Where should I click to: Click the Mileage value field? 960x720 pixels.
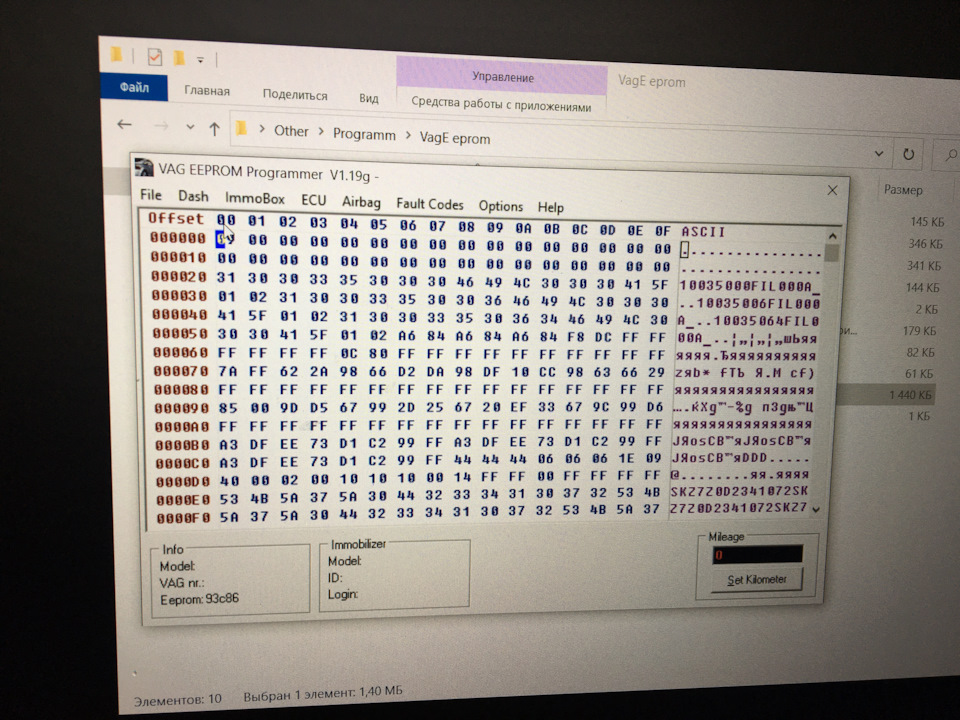(757, 555)
